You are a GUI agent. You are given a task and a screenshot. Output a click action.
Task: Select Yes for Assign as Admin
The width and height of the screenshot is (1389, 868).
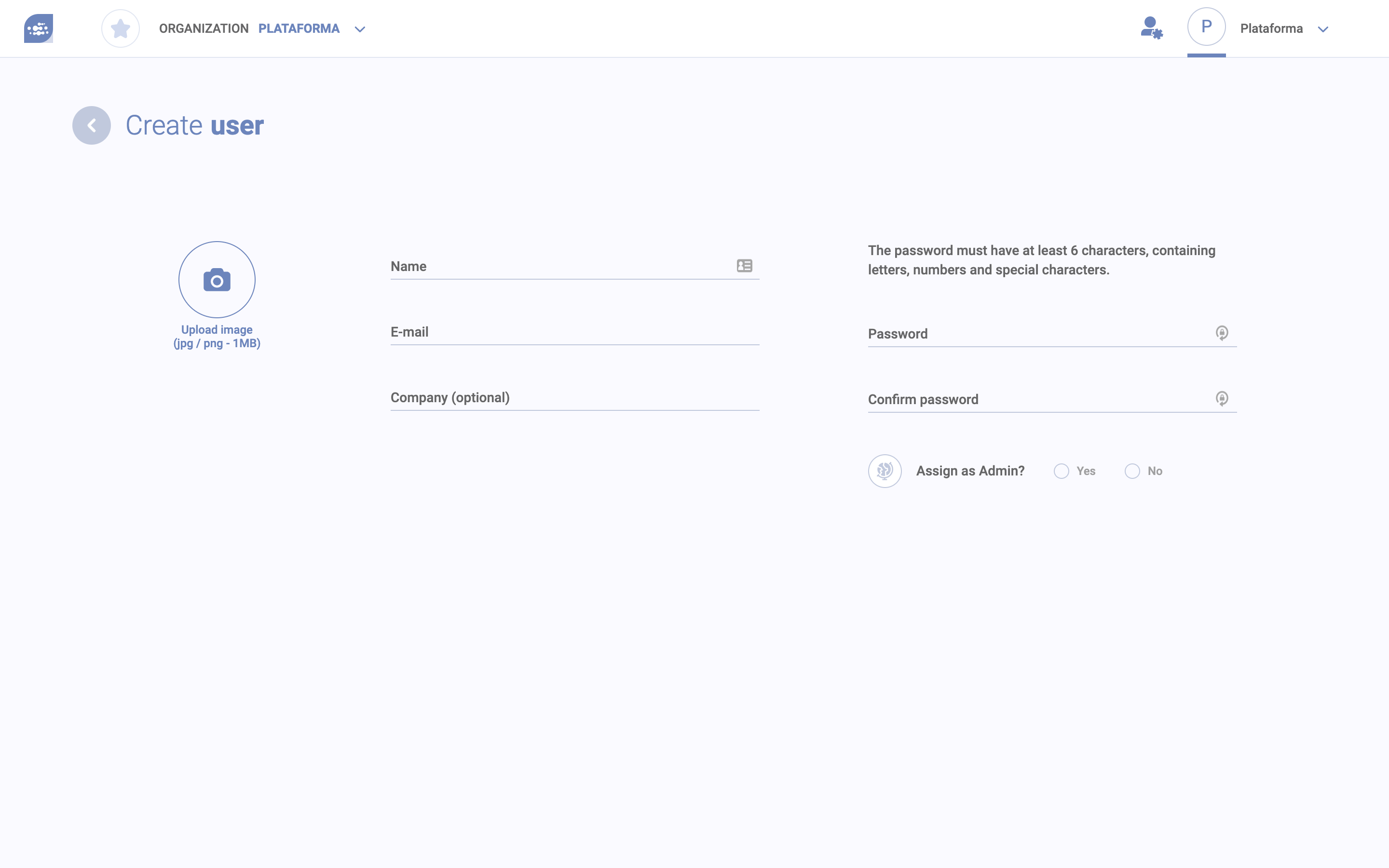[x=1061, y=471]
